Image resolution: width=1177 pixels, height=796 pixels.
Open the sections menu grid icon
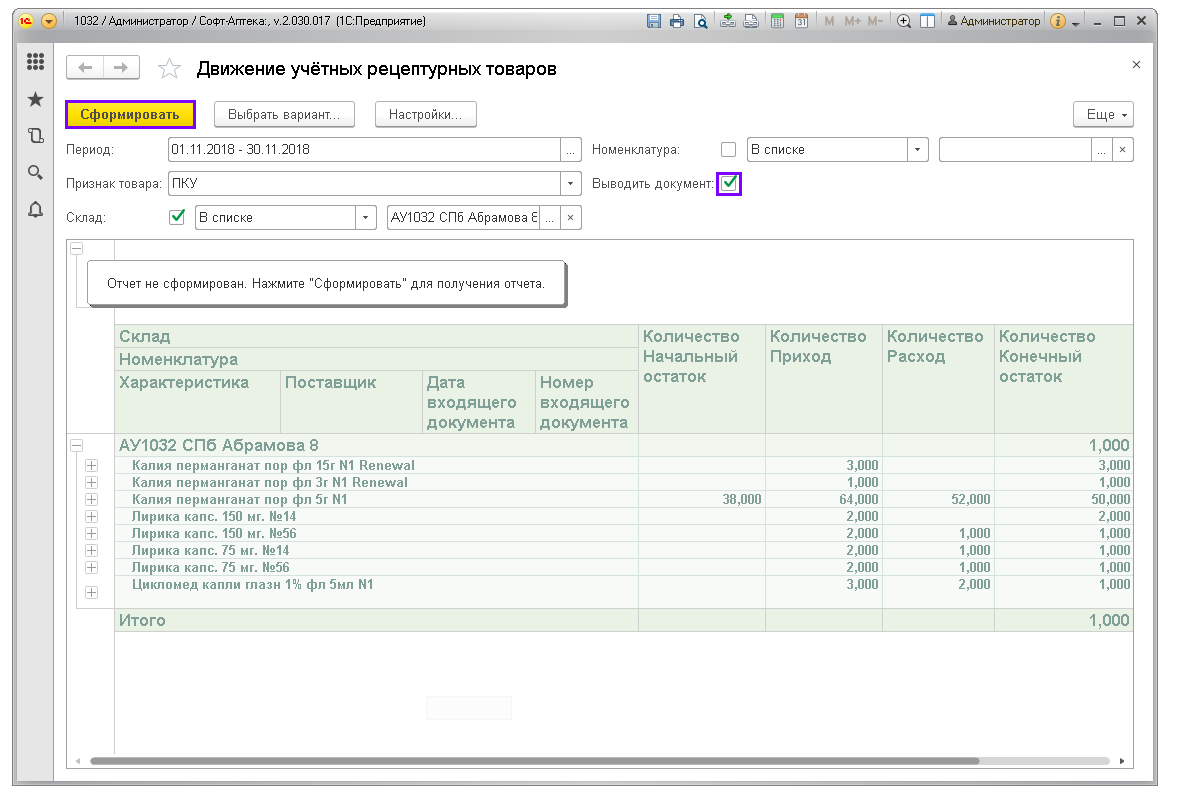click(x=36, y=62)
